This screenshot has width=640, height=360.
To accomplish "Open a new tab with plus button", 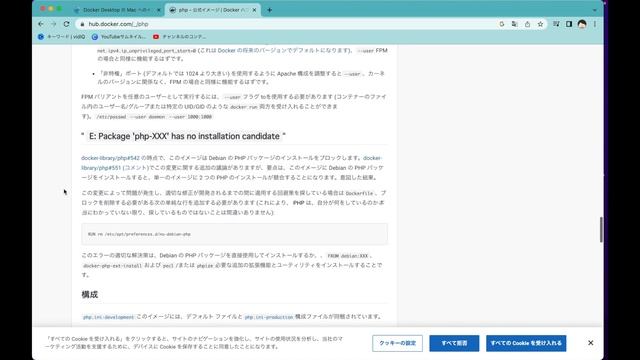I will click(x=269, y=10).
